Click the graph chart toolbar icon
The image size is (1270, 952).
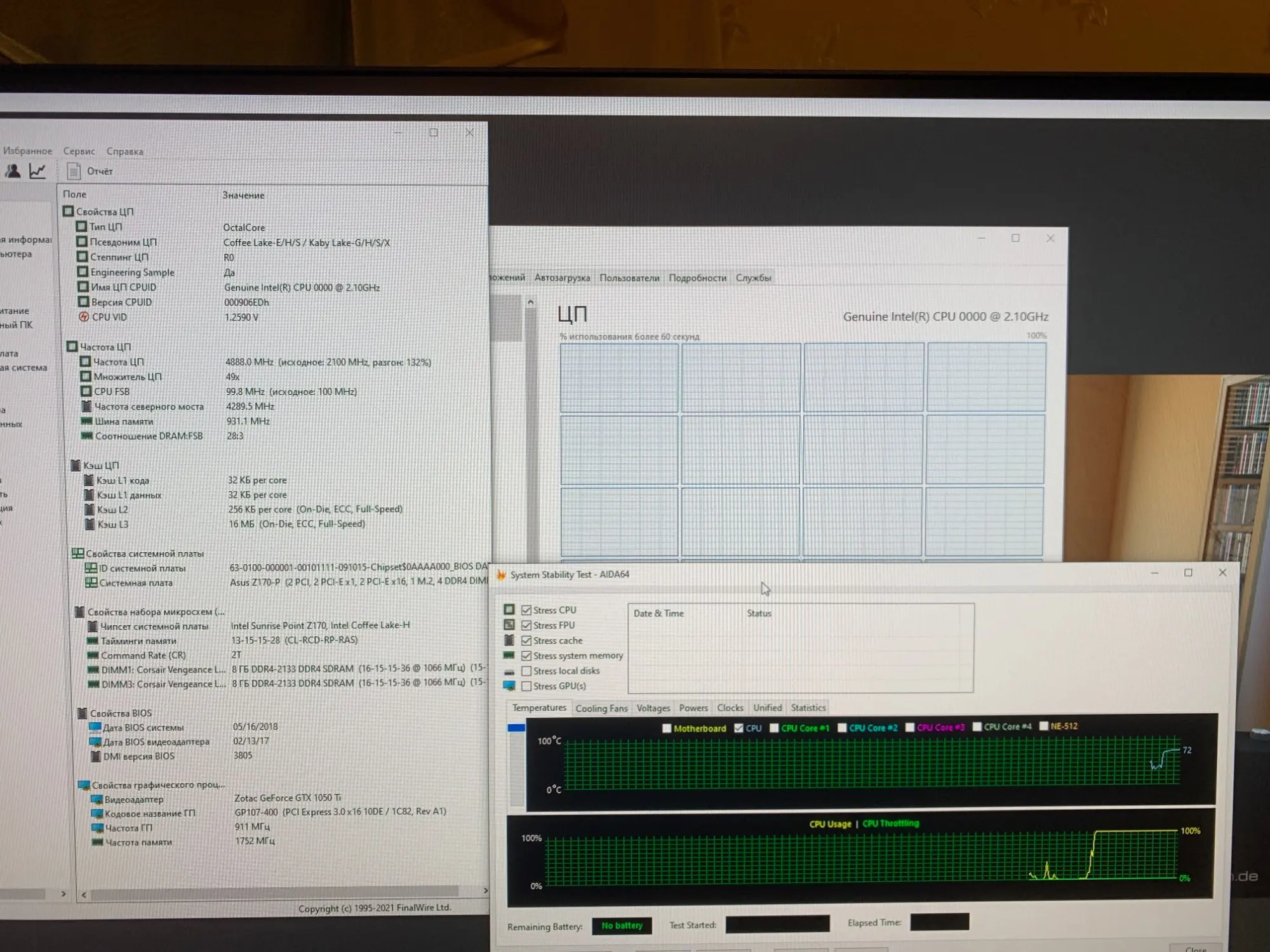[x=37, y=171]
